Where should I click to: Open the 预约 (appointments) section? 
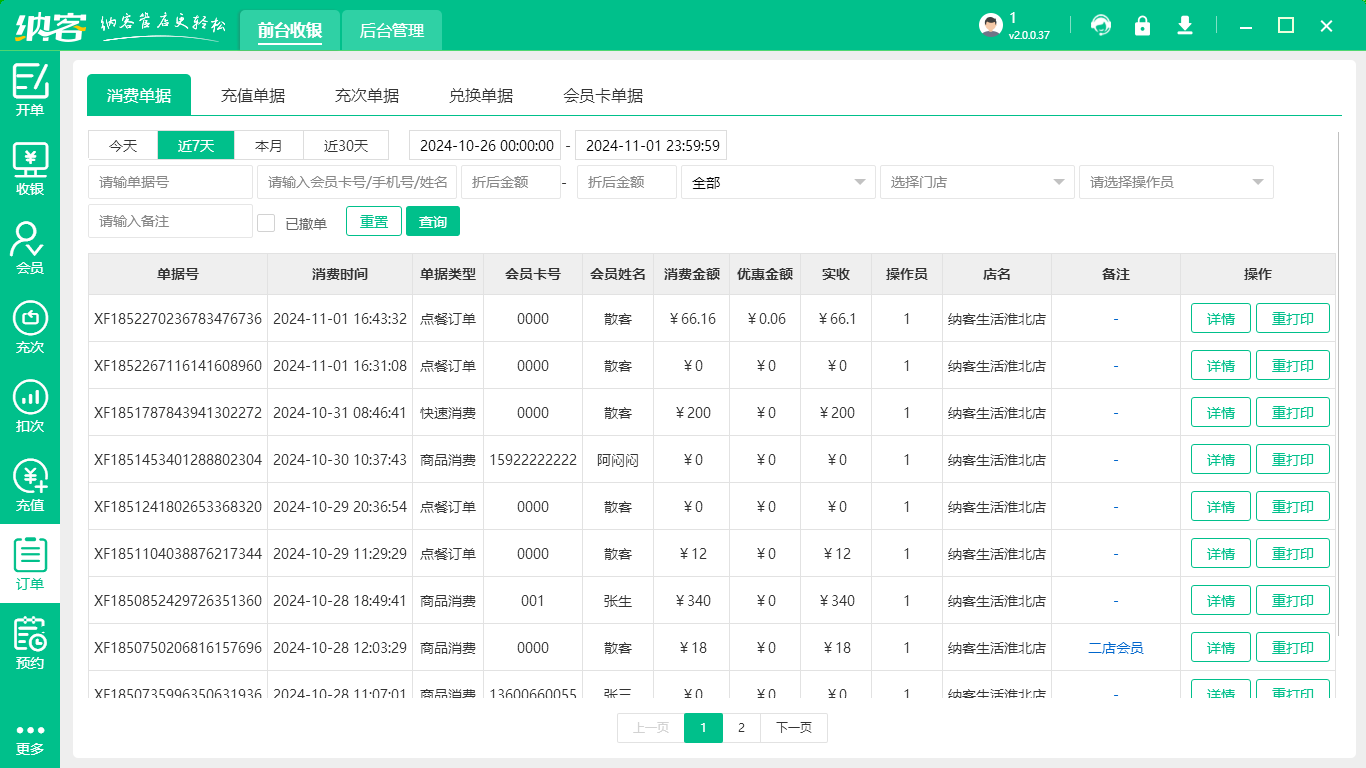tap(29, 640)
